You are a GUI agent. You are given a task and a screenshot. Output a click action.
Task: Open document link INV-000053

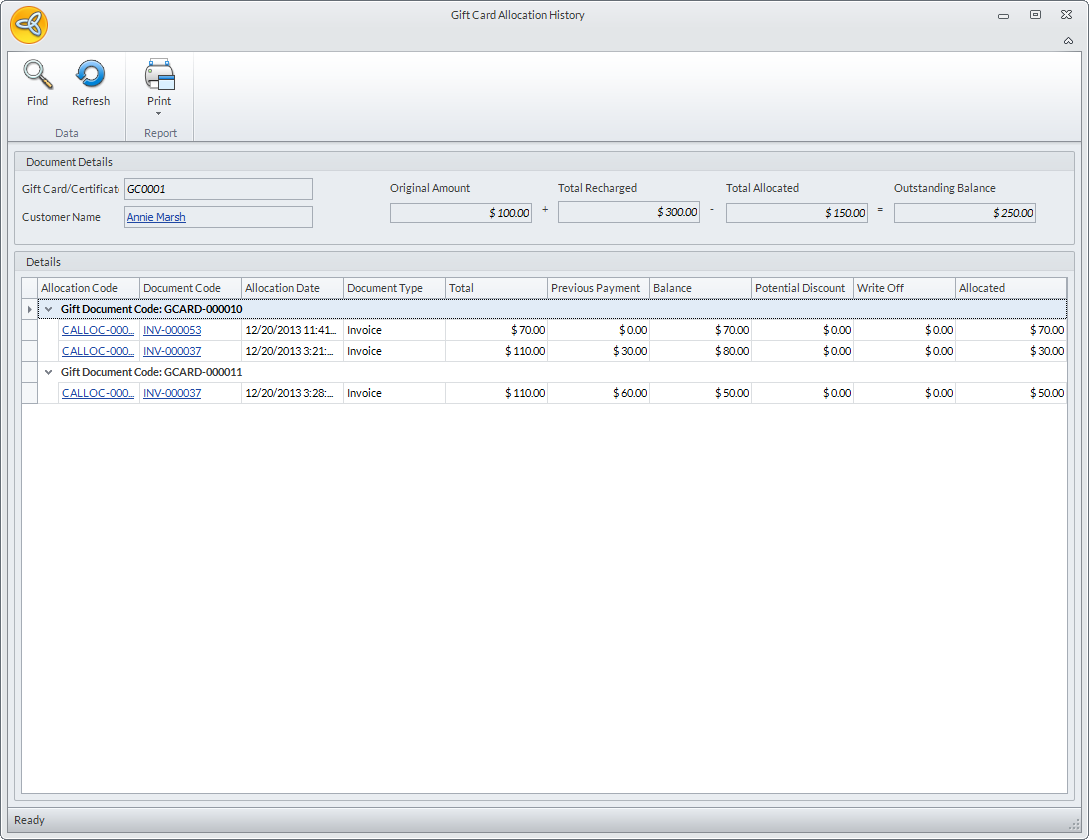(172, 330)
